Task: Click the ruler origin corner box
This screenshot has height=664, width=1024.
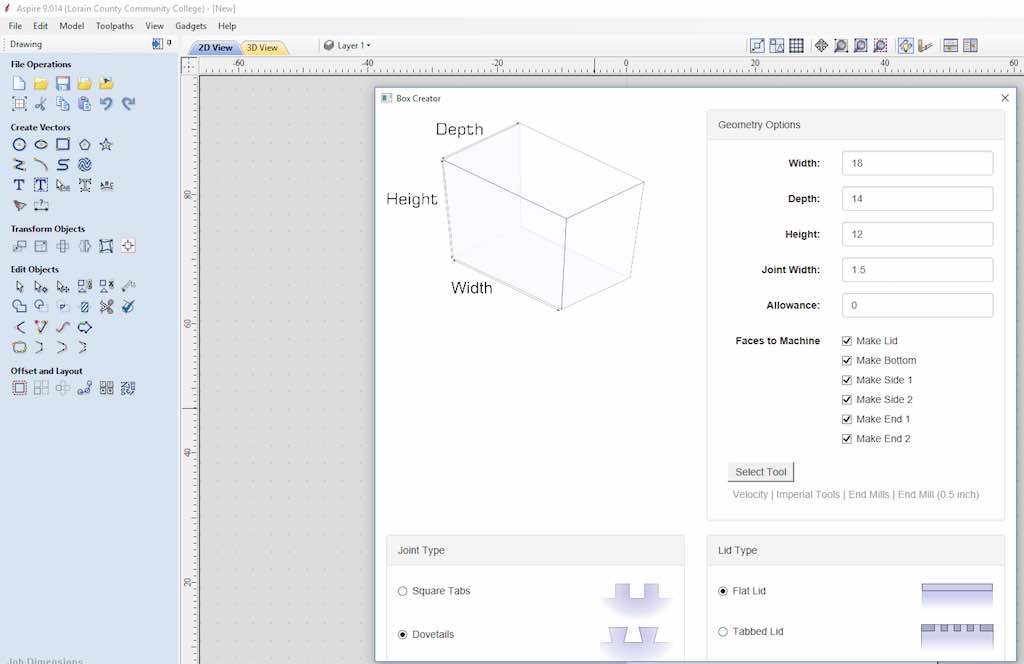Action: pyautogui.click(x=188, y=65)
